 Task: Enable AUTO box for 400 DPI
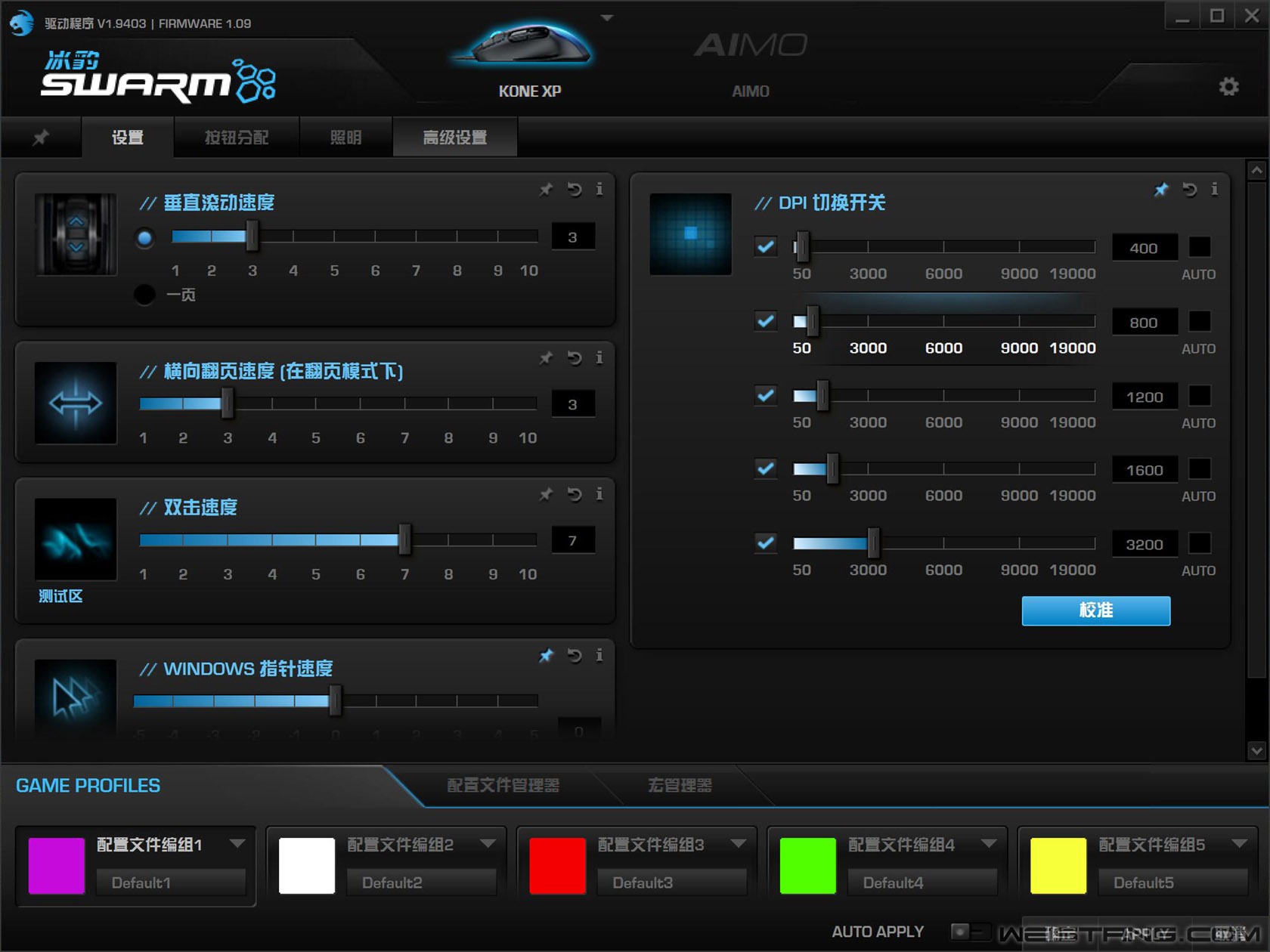[x=1200, y=247]
